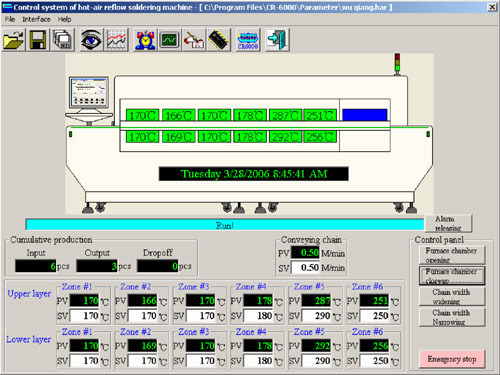
Task: Open a parameter file with folder icon
Action: tap(14, 40)
